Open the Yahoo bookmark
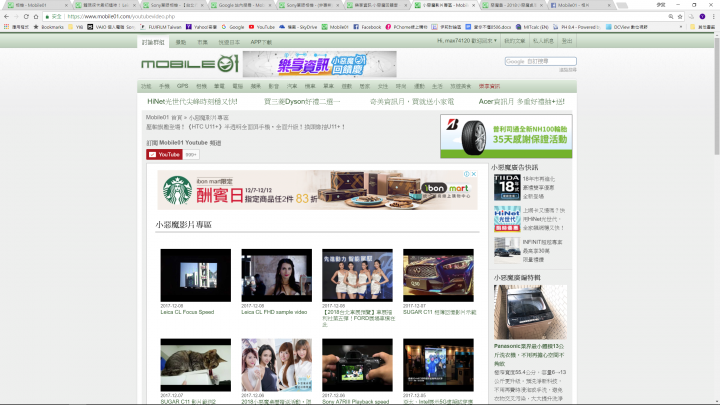Viewport: 720px width, 405px height. click(x=201, y=27)
